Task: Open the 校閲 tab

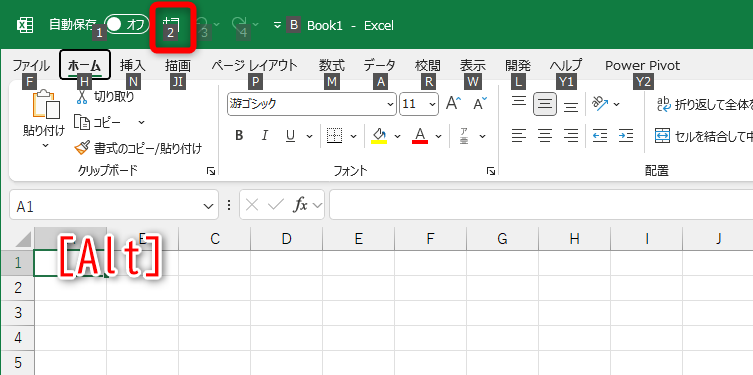Action: click(427, 65)
